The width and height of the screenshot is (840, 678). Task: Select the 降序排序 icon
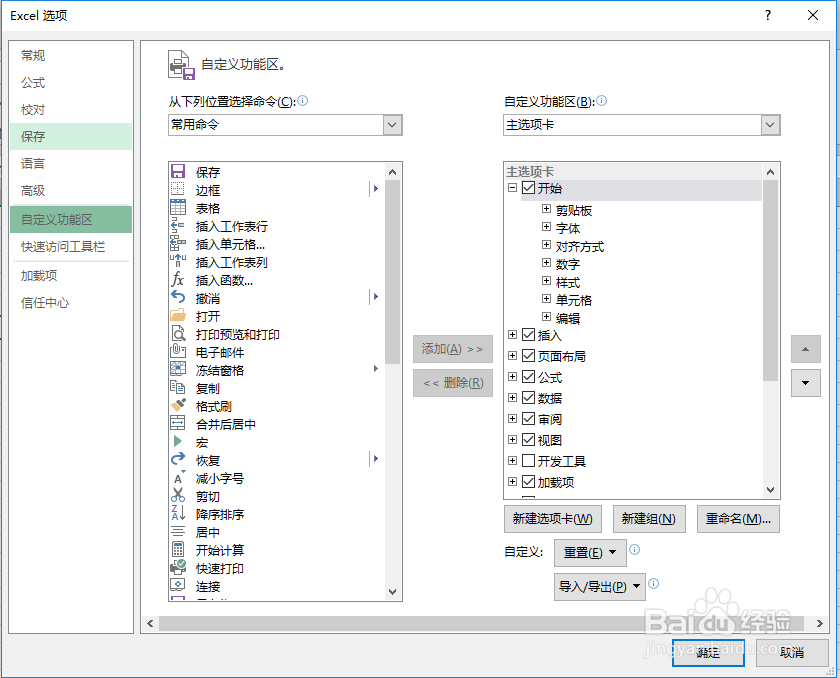tap(178, 514)
